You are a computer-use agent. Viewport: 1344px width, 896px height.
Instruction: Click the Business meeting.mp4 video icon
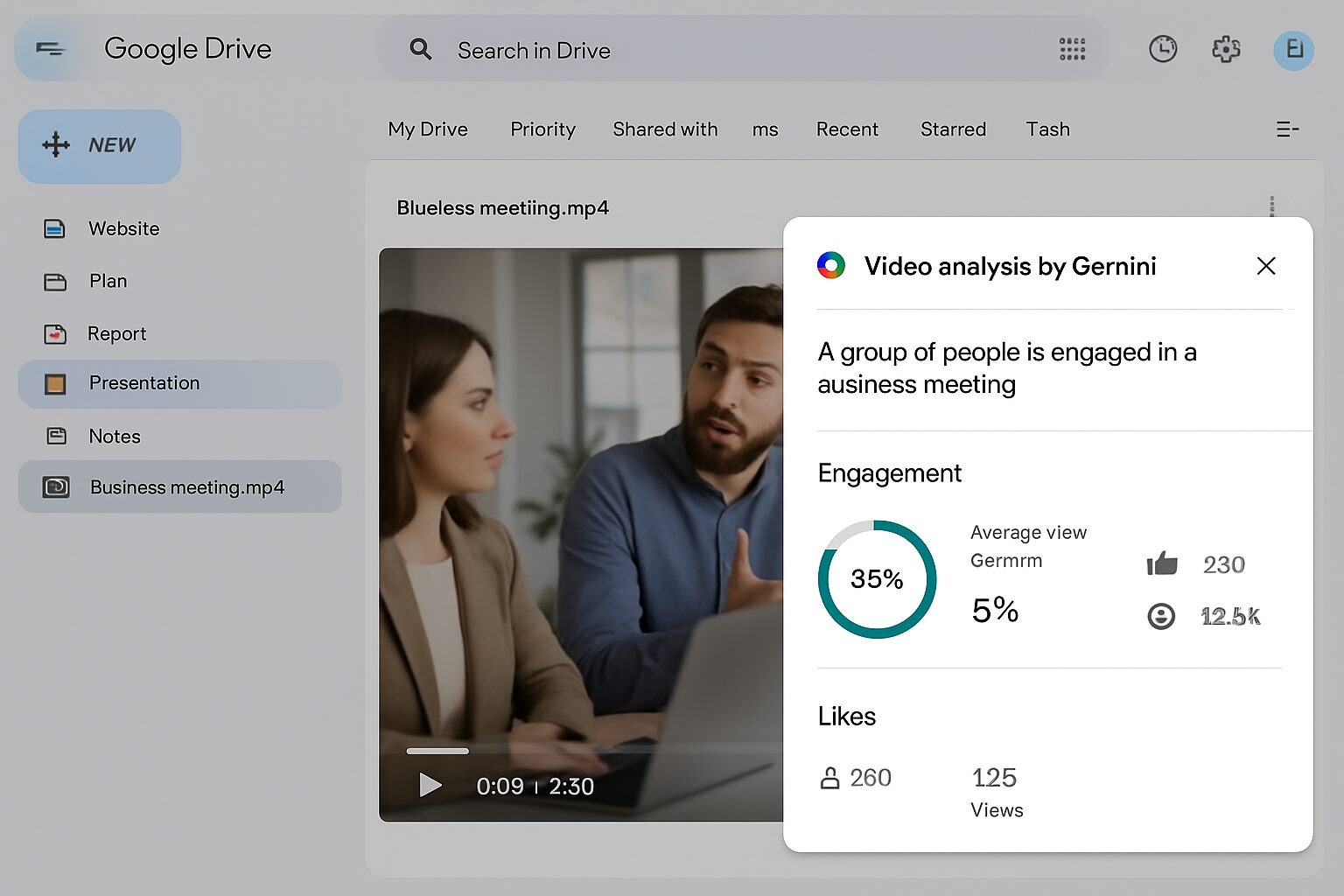tap(56, 487)
